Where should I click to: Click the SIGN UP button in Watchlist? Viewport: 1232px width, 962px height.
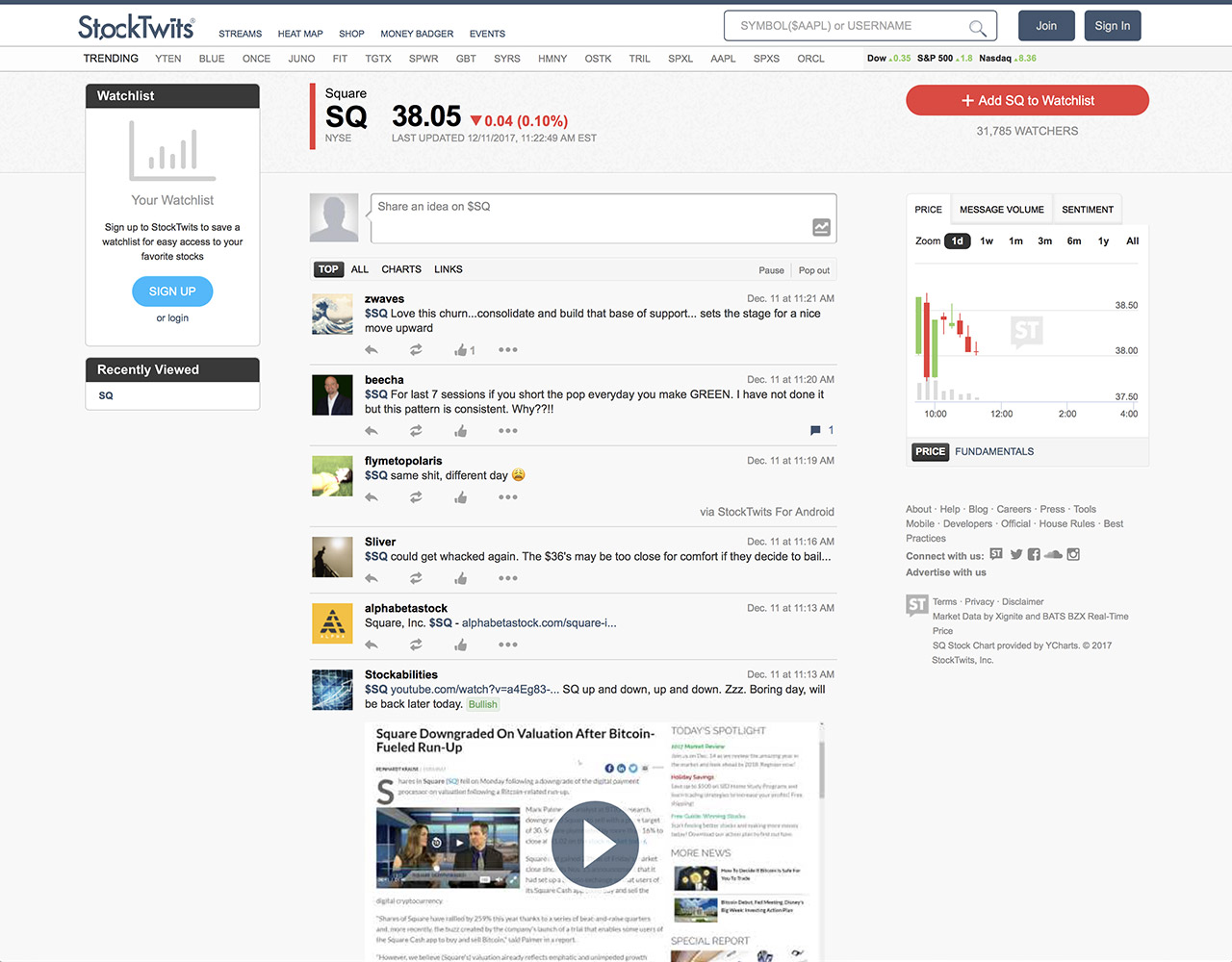(x=172, y=291)
